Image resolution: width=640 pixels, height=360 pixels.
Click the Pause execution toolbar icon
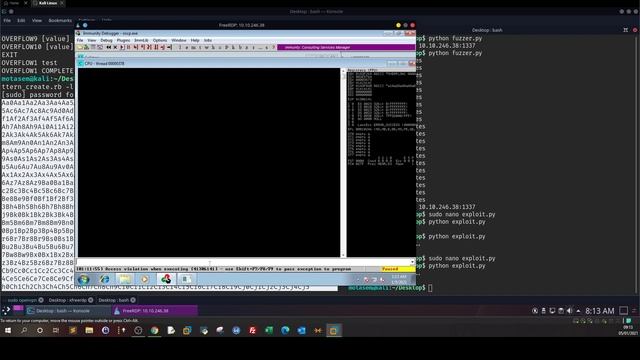click(128, 47)
